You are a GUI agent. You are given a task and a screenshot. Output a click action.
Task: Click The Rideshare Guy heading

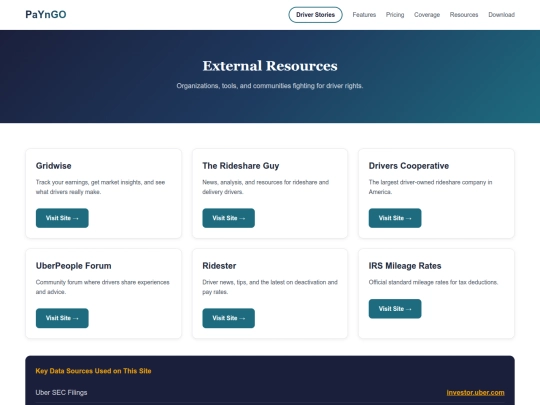[241, 166]
